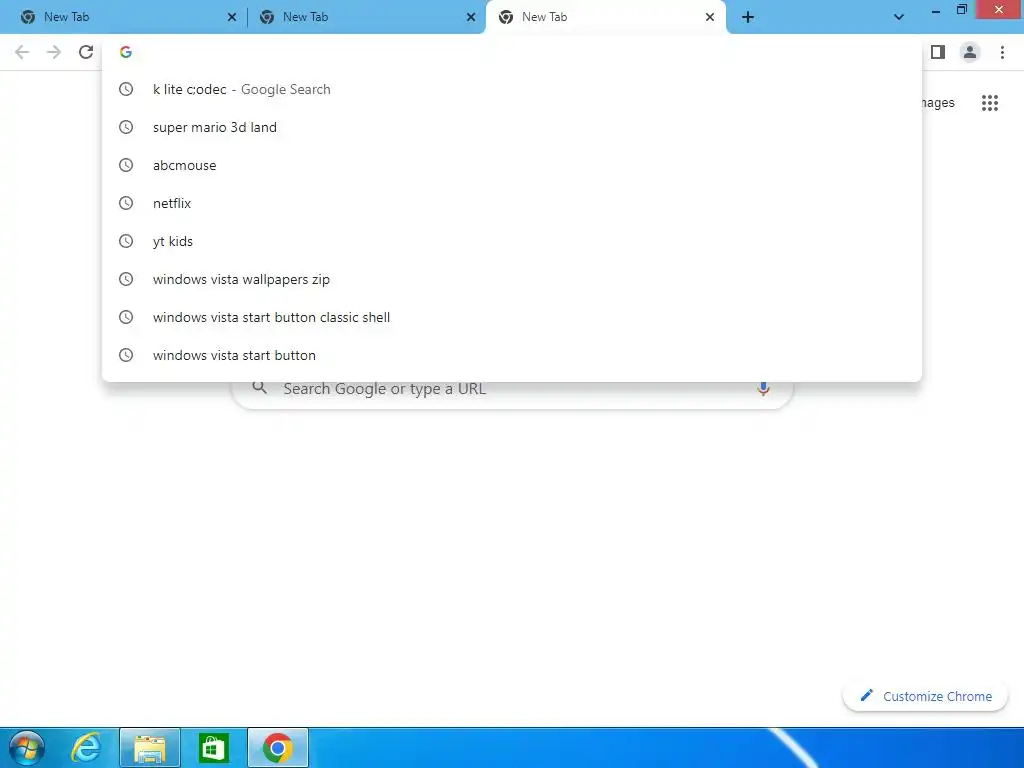The image size is (1024, 768).
Task: Click the voice search microphone
Action: pos(763,389)
